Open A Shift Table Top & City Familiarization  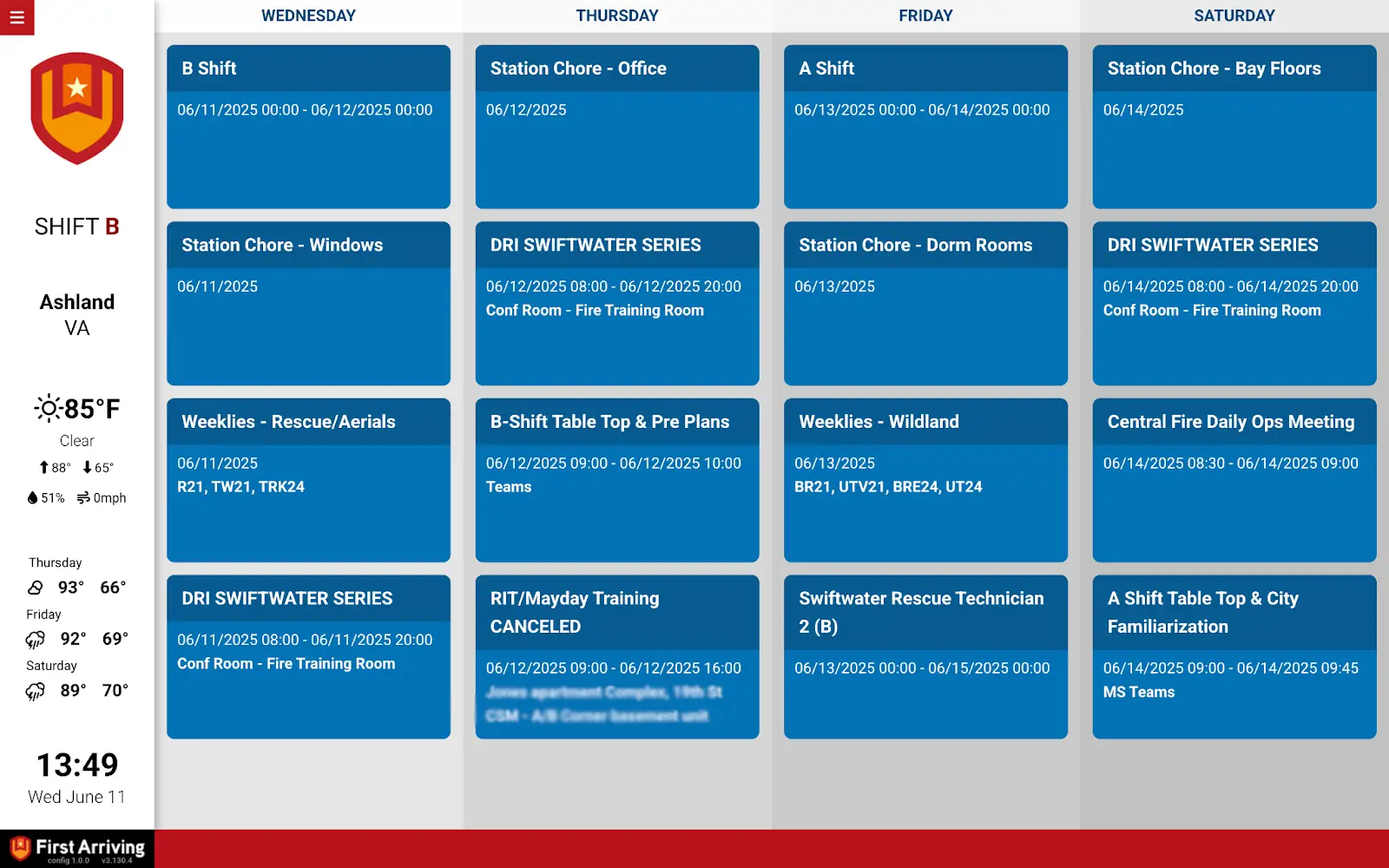pyautogui.click(x=1234, y=656)
